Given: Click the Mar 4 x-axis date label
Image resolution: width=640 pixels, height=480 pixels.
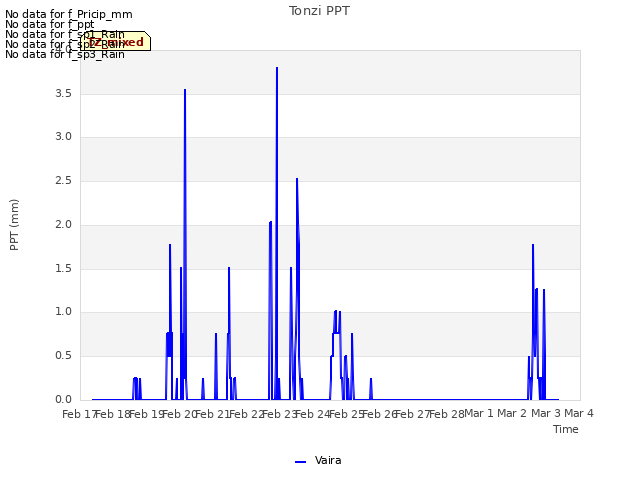Looking at the screenshot, I should click(x=579, y=413).
